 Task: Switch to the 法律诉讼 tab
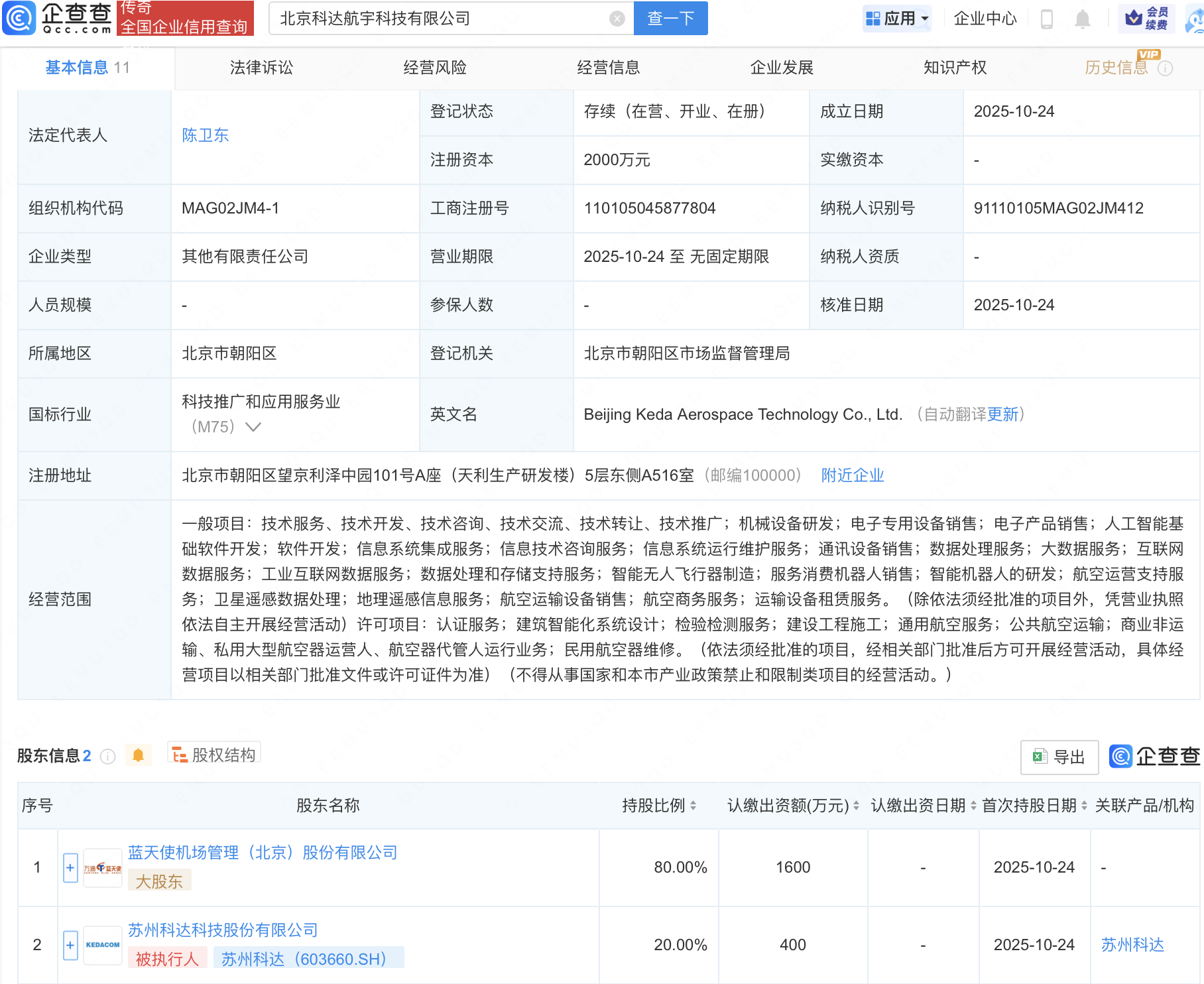[261, 68]
